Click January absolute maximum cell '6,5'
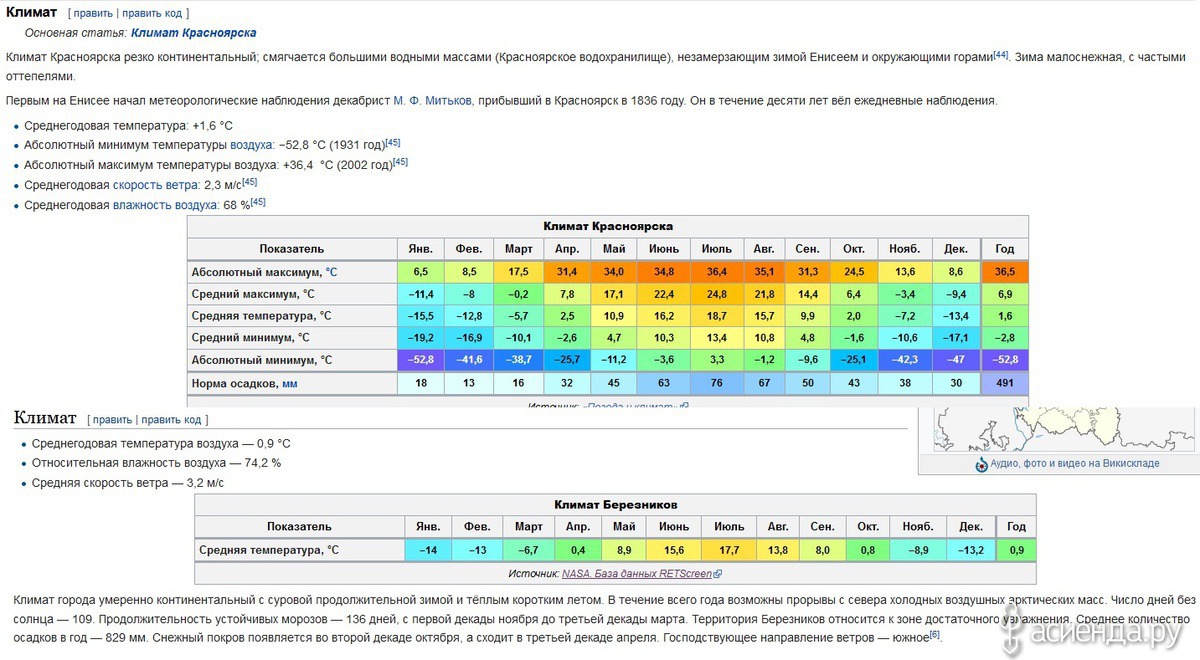Screen dimensions: 1200x660 pyautogui.click(x=421, y=272)
